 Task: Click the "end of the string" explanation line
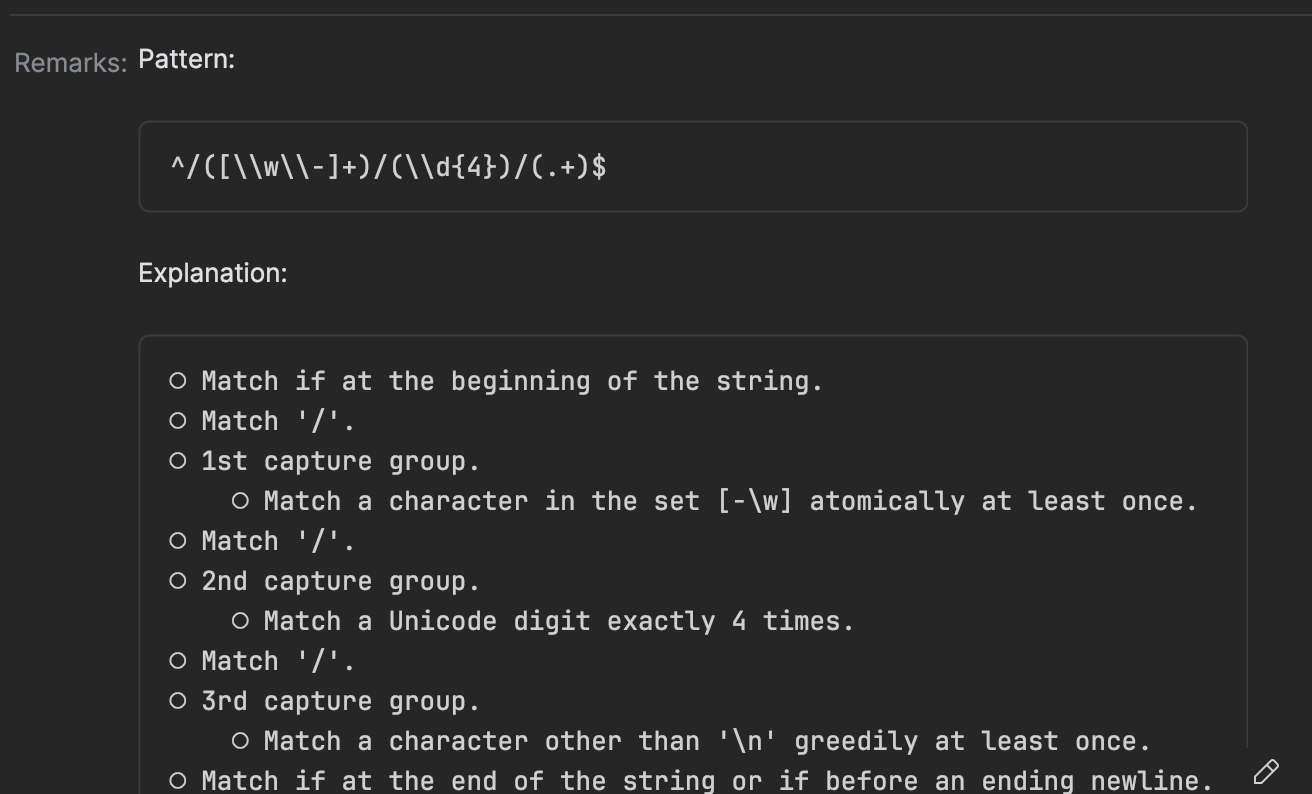click(706, 780)
